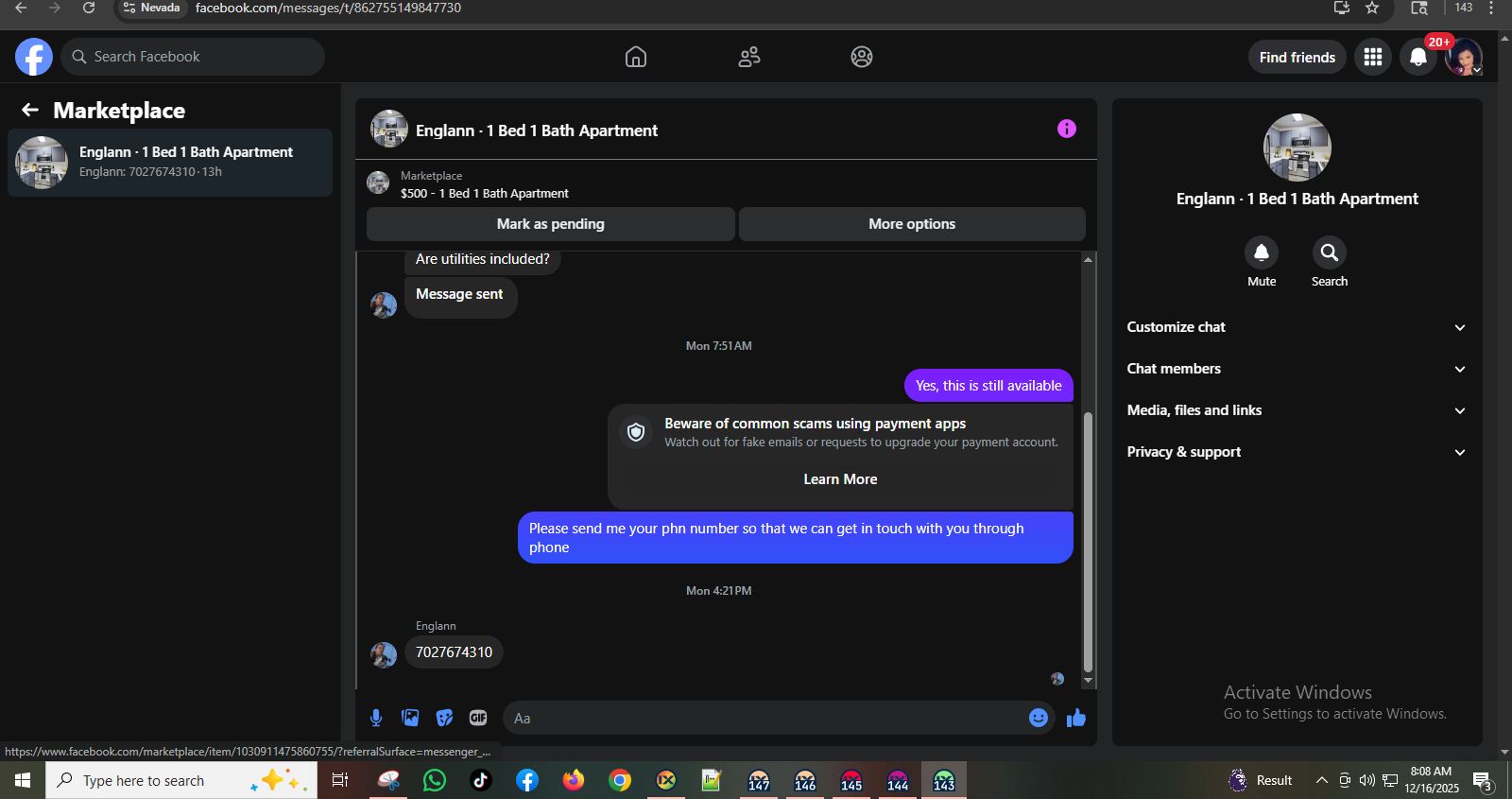Image resolution: width=1512 pixels, height=799 pixels.
Task: Switch to taskbar window numbered 147
Action: (x=759, y=780)
